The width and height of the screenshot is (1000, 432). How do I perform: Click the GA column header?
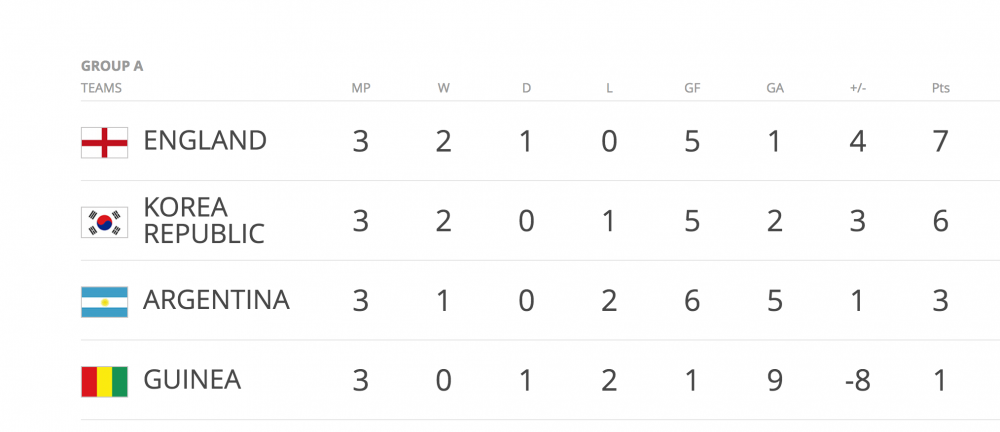coord(775,88)
